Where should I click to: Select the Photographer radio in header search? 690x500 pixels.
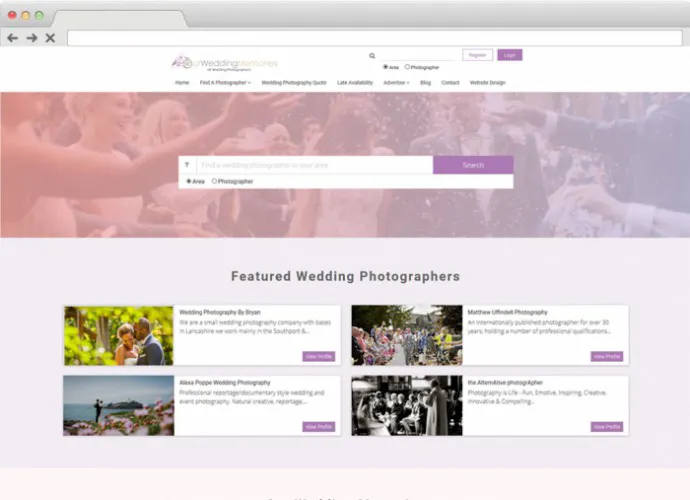(407, 67)
